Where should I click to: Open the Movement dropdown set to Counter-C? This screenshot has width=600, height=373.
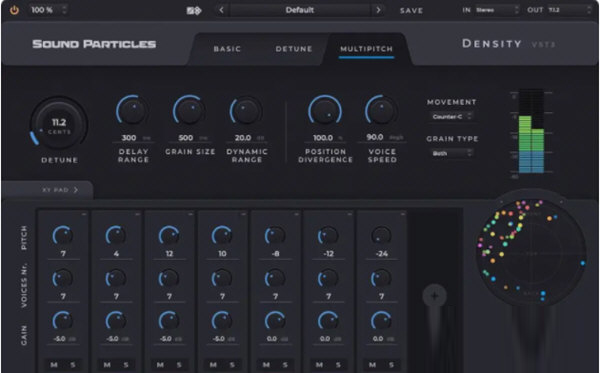(x=452, y=116)
